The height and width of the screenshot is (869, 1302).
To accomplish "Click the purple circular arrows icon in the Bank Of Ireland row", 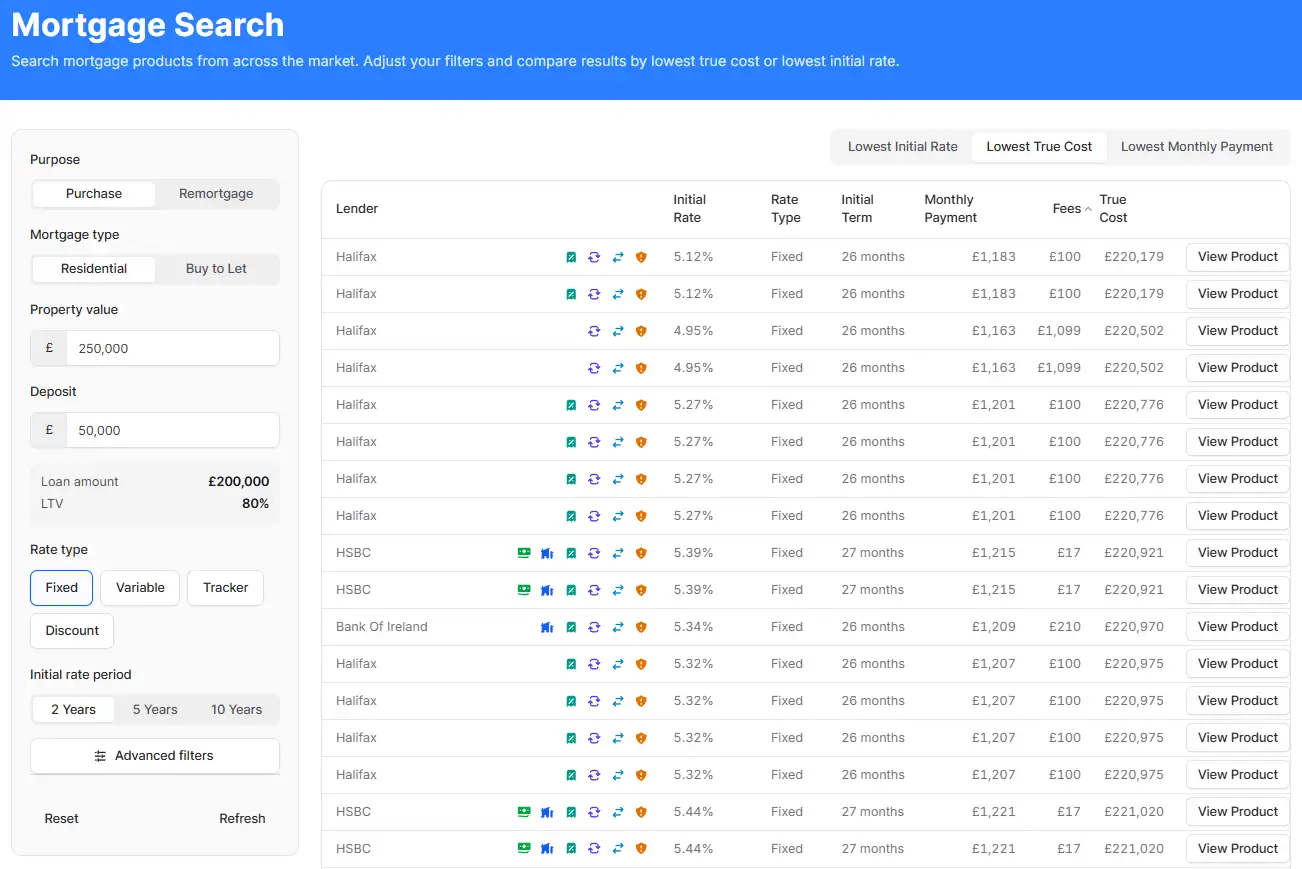I will click(594, 627).
